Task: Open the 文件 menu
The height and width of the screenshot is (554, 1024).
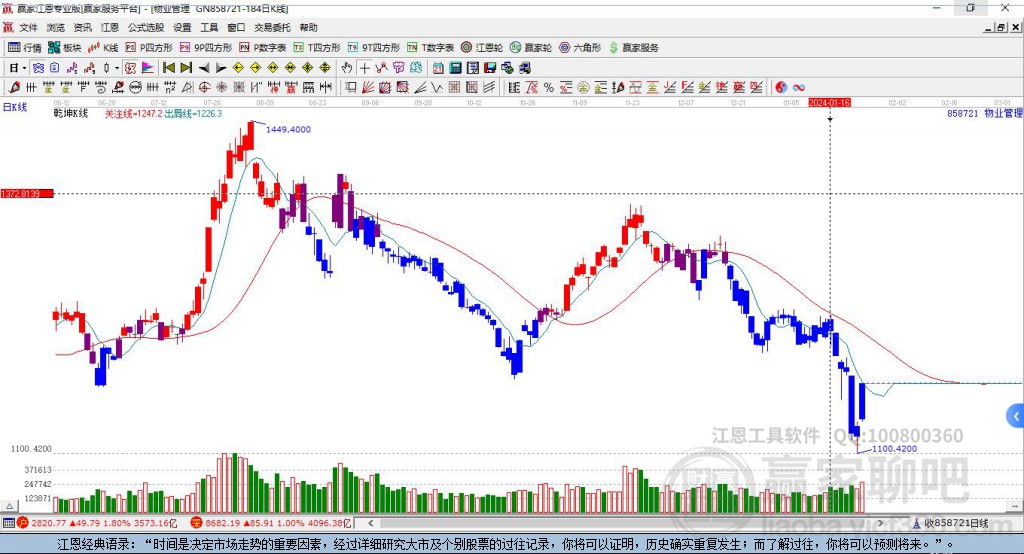Action: point(28,27)
